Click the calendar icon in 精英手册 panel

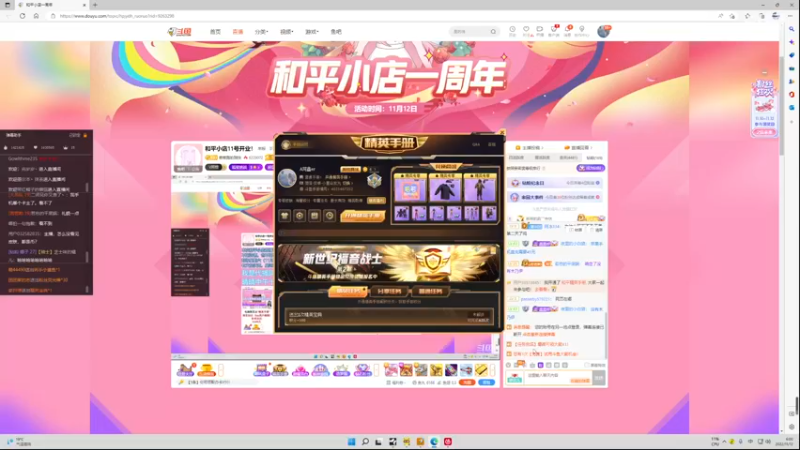314,216
